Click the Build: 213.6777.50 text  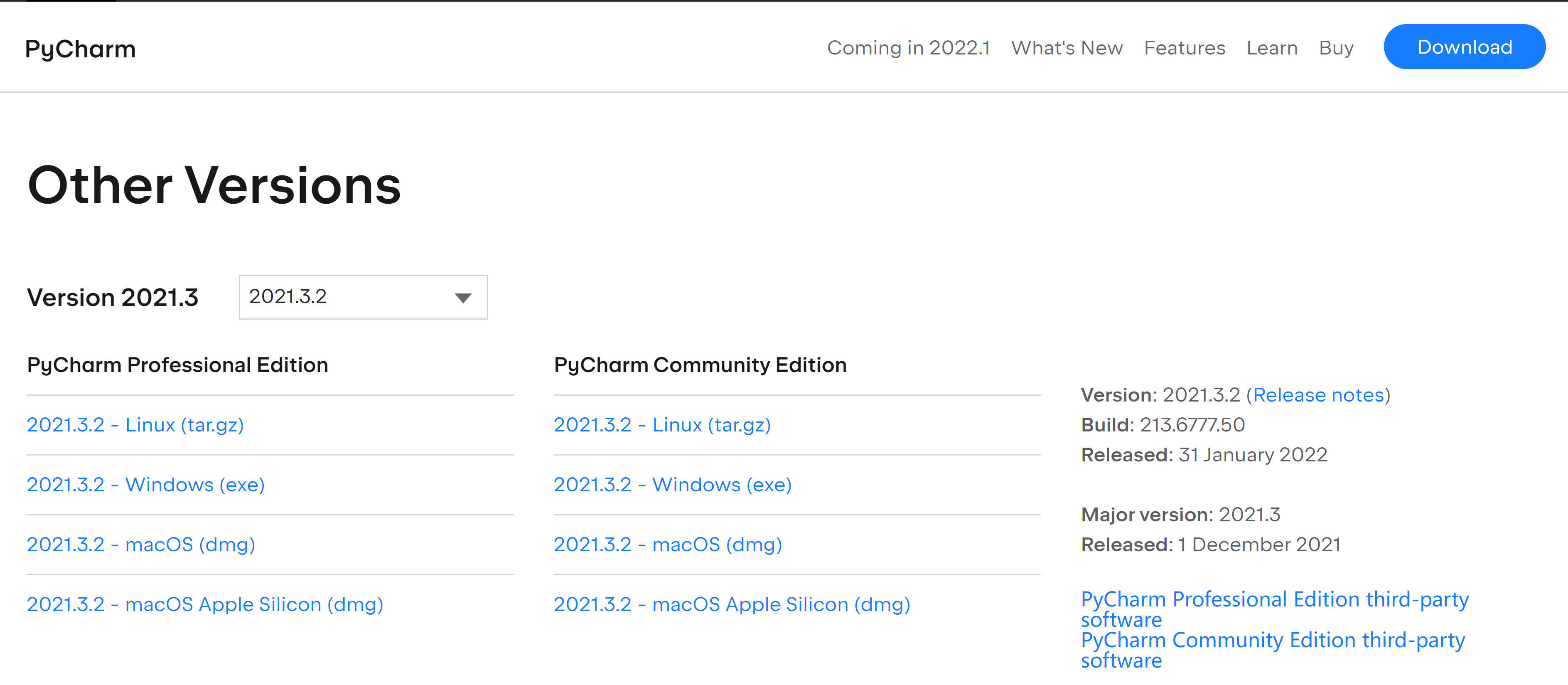pos(1162,425)
